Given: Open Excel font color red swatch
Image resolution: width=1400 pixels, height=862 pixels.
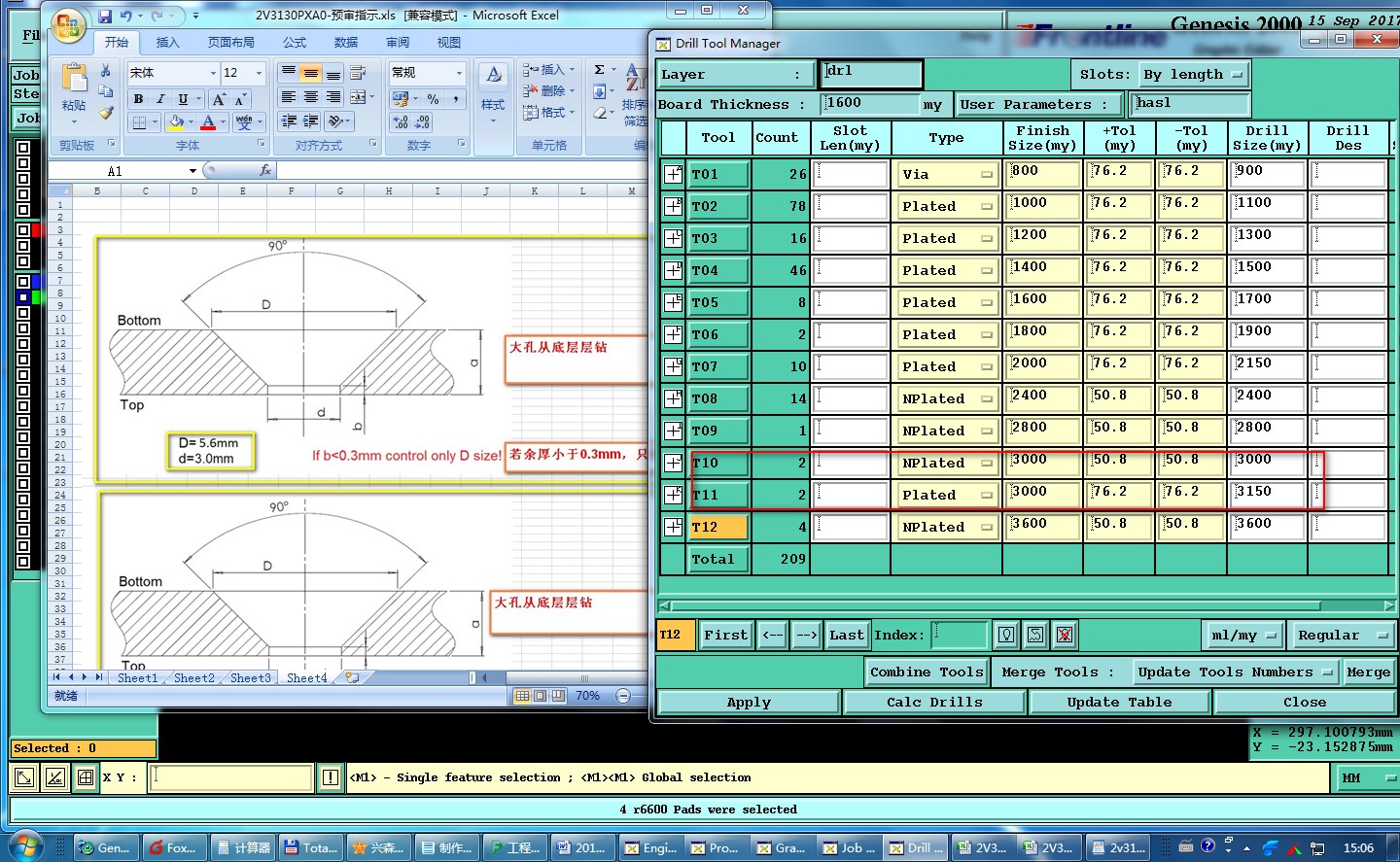Looking at the screenshot, I should tap(208, 122).
